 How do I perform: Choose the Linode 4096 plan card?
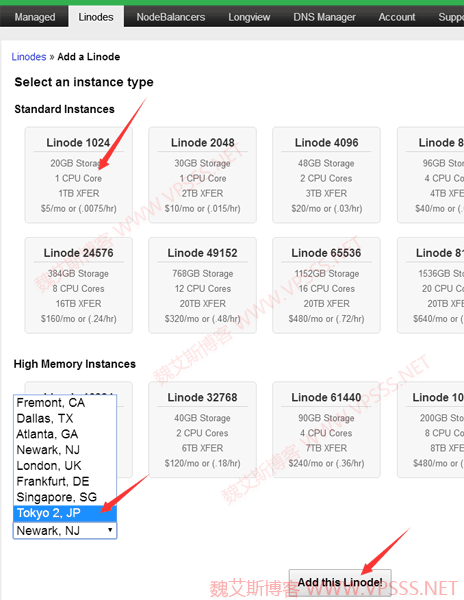(x=326, y=175)
